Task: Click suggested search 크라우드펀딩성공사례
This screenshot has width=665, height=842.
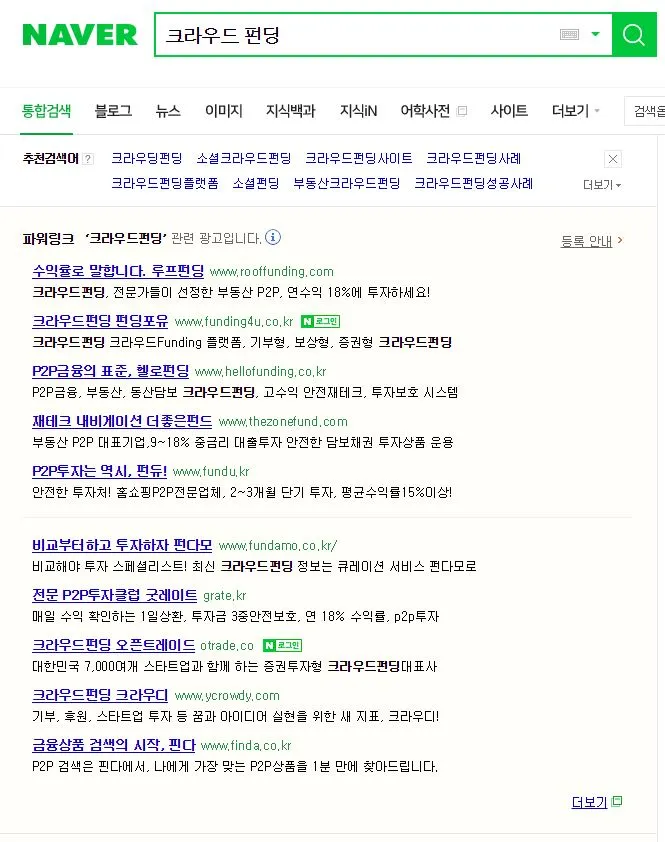Action: (474, 184)
